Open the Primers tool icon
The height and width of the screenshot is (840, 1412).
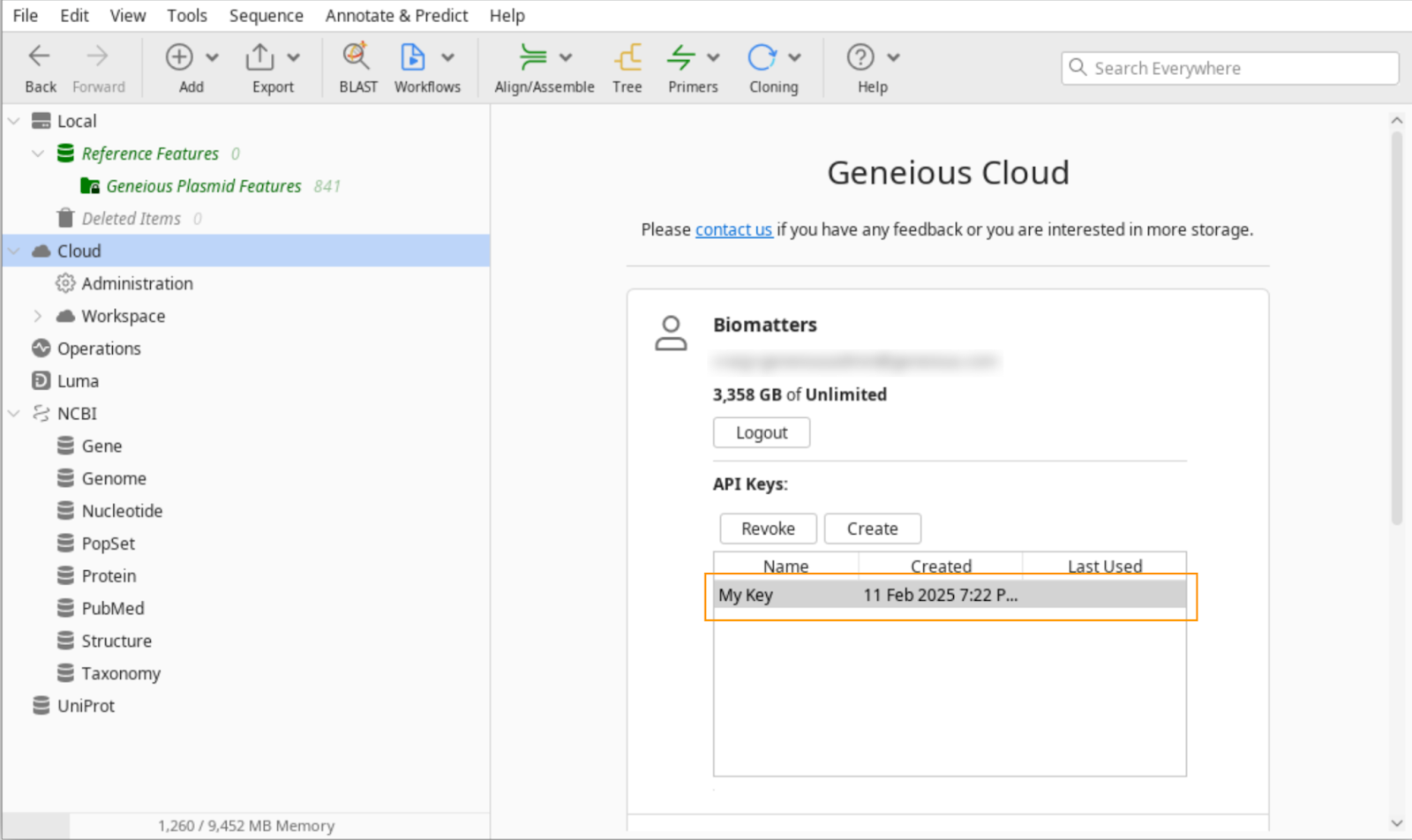pyautogui.click(x=681, y=58)
